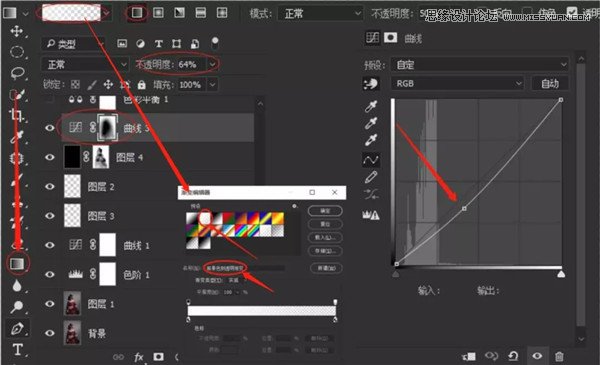Screen dimensions: 600x365
Task: Switch to Masks properties tab icon
Action: (x=390, y=37)
